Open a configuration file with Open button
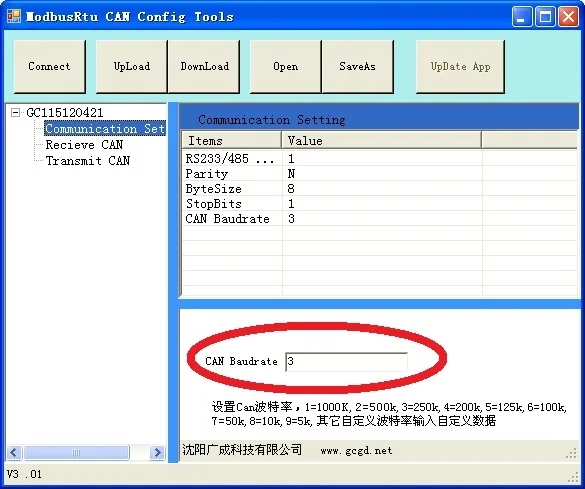Image resolution: width=585 pixels, height=489 pixels. pyautogui.click(x=285, y=66)
